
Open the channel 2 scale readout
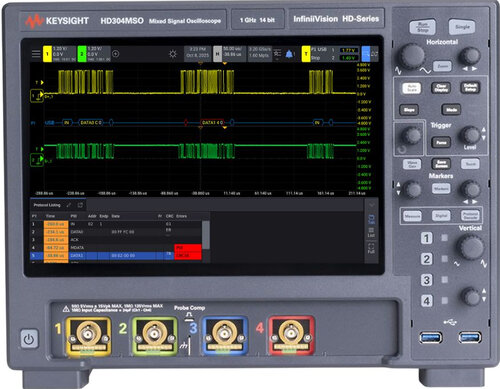[99, 54]
